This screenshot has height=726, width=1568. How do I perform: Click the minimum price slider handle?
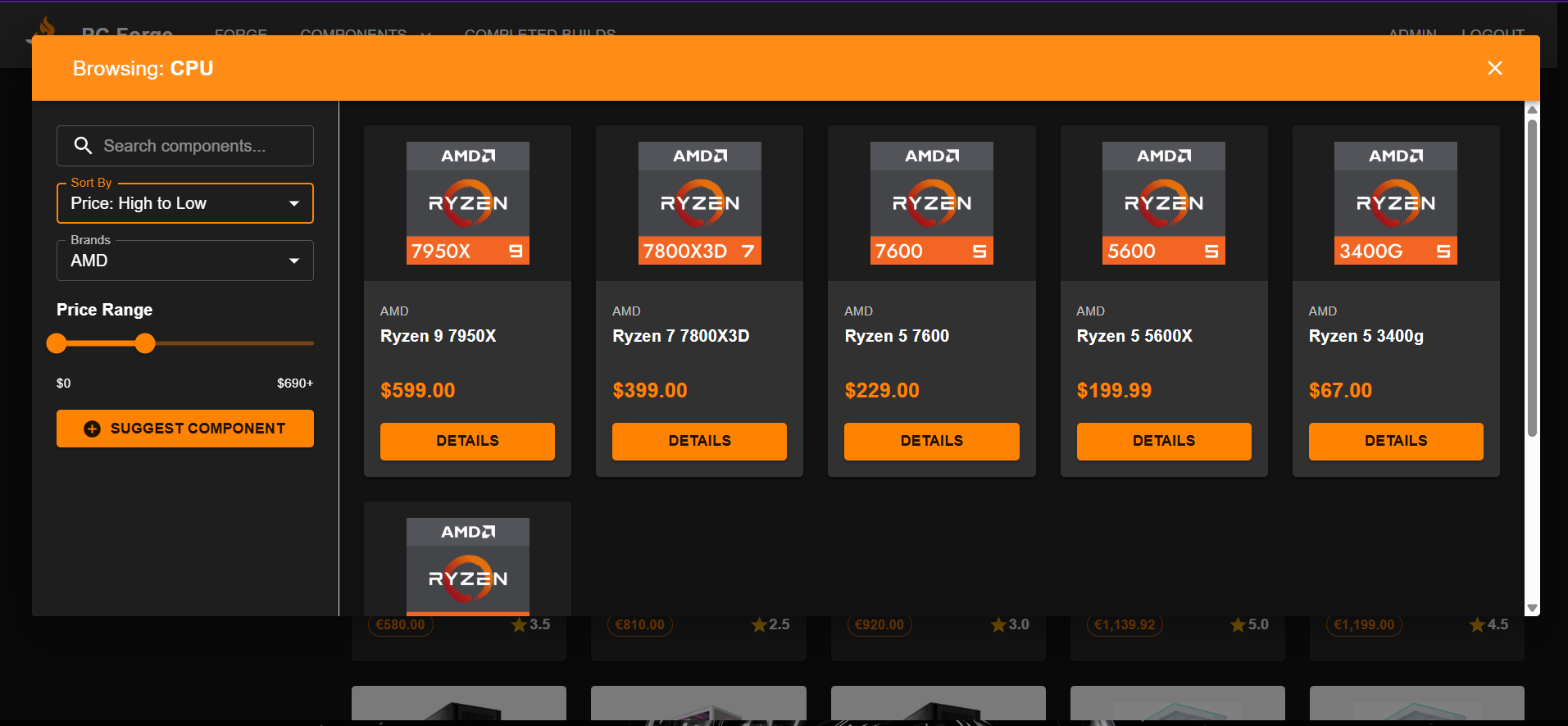tap(57, 343)
